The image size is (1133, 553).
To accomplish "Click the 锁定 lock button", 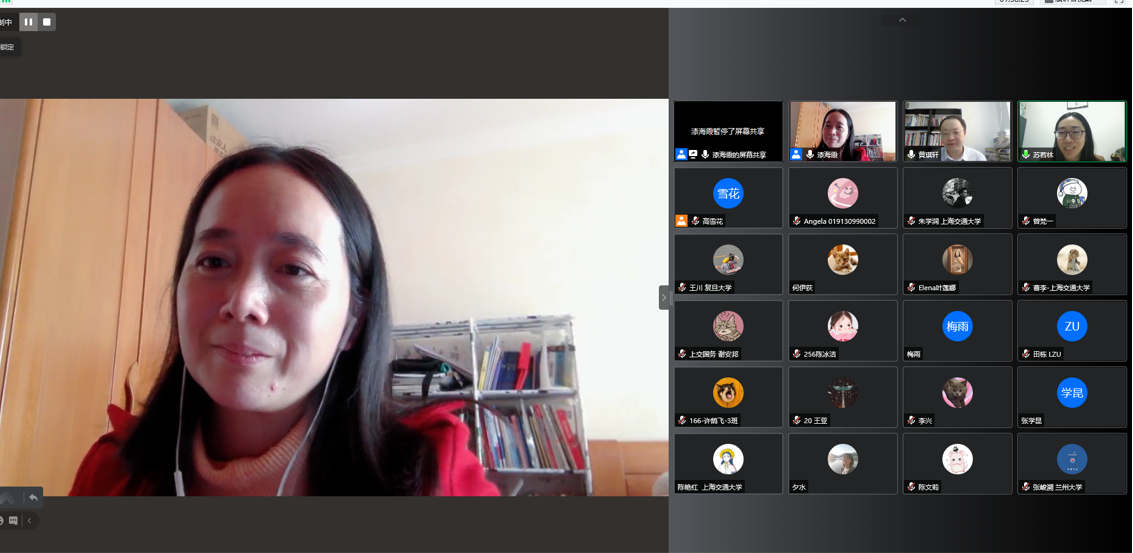I will 7,47.
